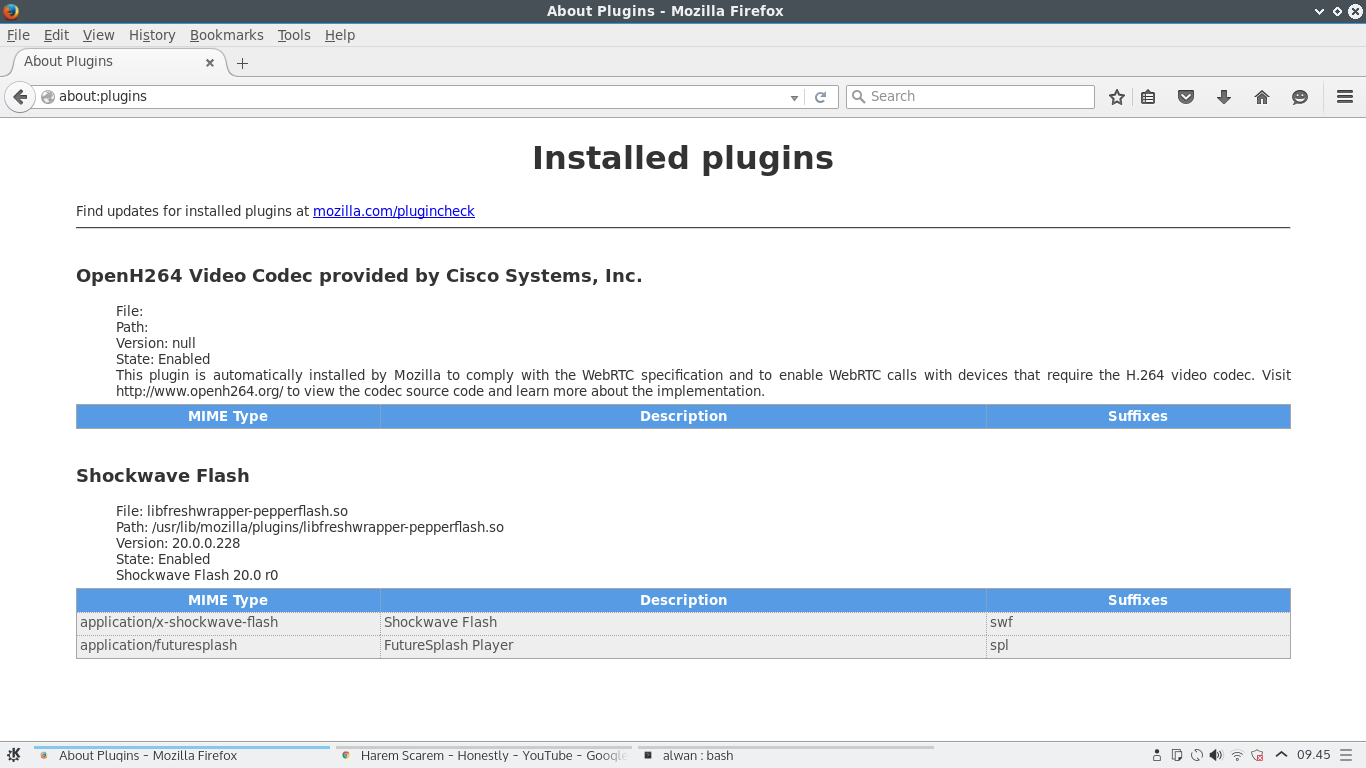Show bookmarks list icon in toolbar
1366x768 pixels.
(x=1148, y=97)
